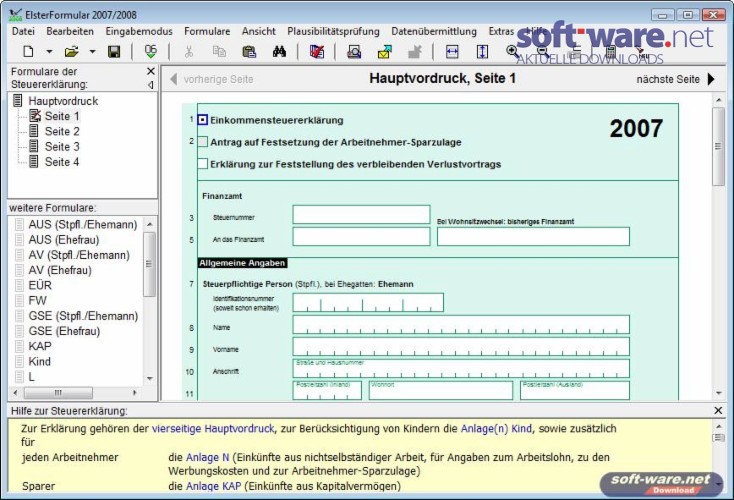The height and width of the screenshot is (500, 734).
Task: Select AV (Stpfl./Ehemann) form
Action: 79,255
